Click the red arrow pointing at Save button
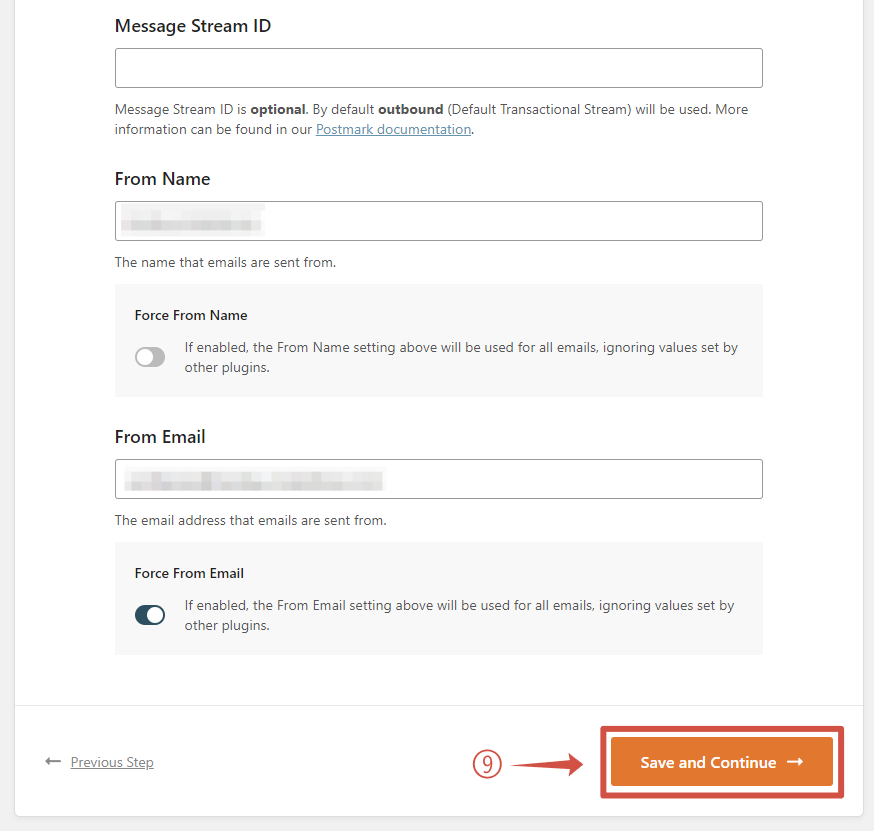The height and width of the screenshot is (831, 874). 547,765
